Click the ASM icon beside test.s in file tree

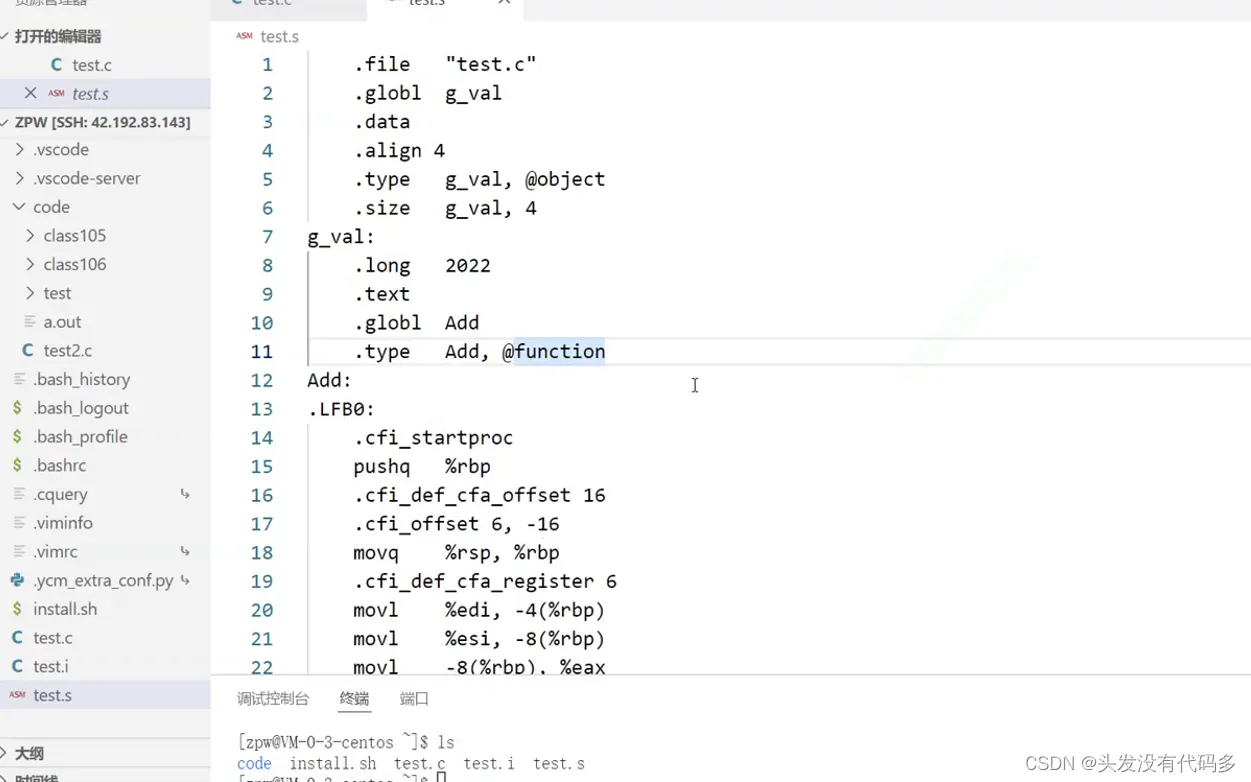(17, 695)
